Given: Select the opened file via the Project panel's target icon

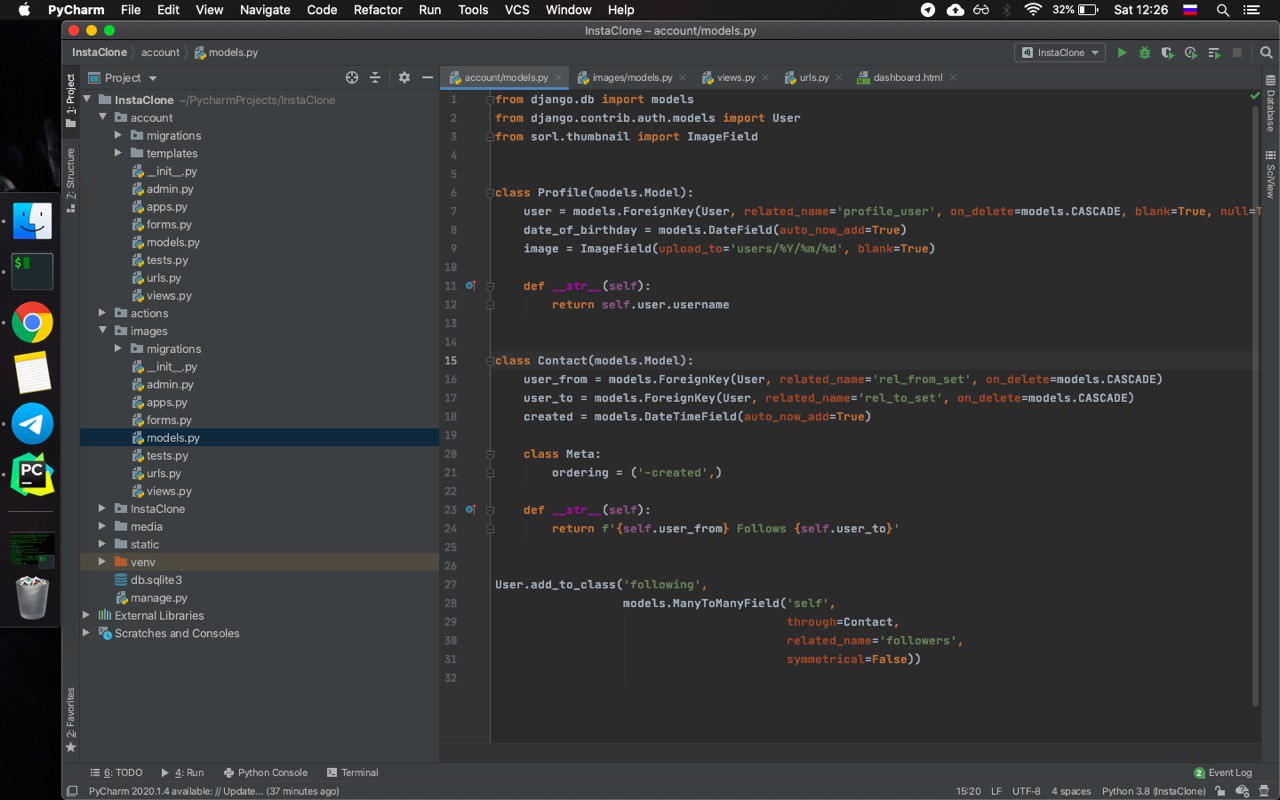Looking at the screenshot, I should coord(352,77).
